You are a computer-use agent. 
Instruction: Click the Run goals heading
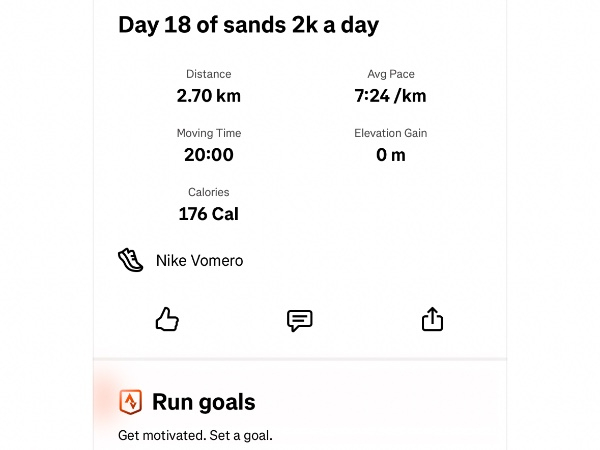[203, 402]
